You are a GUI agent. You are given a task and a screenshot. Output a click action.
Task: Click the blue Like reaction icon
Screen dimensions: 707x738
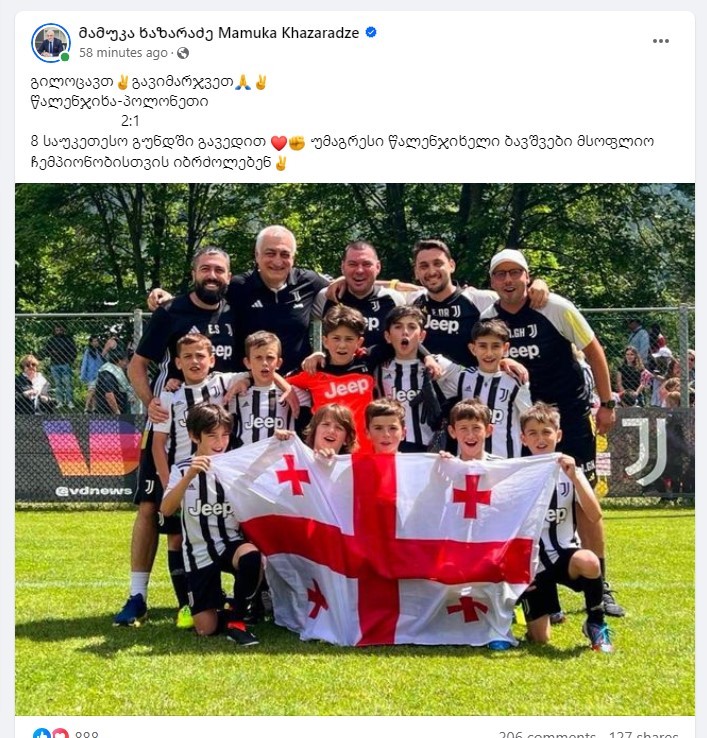coord(41,733)
